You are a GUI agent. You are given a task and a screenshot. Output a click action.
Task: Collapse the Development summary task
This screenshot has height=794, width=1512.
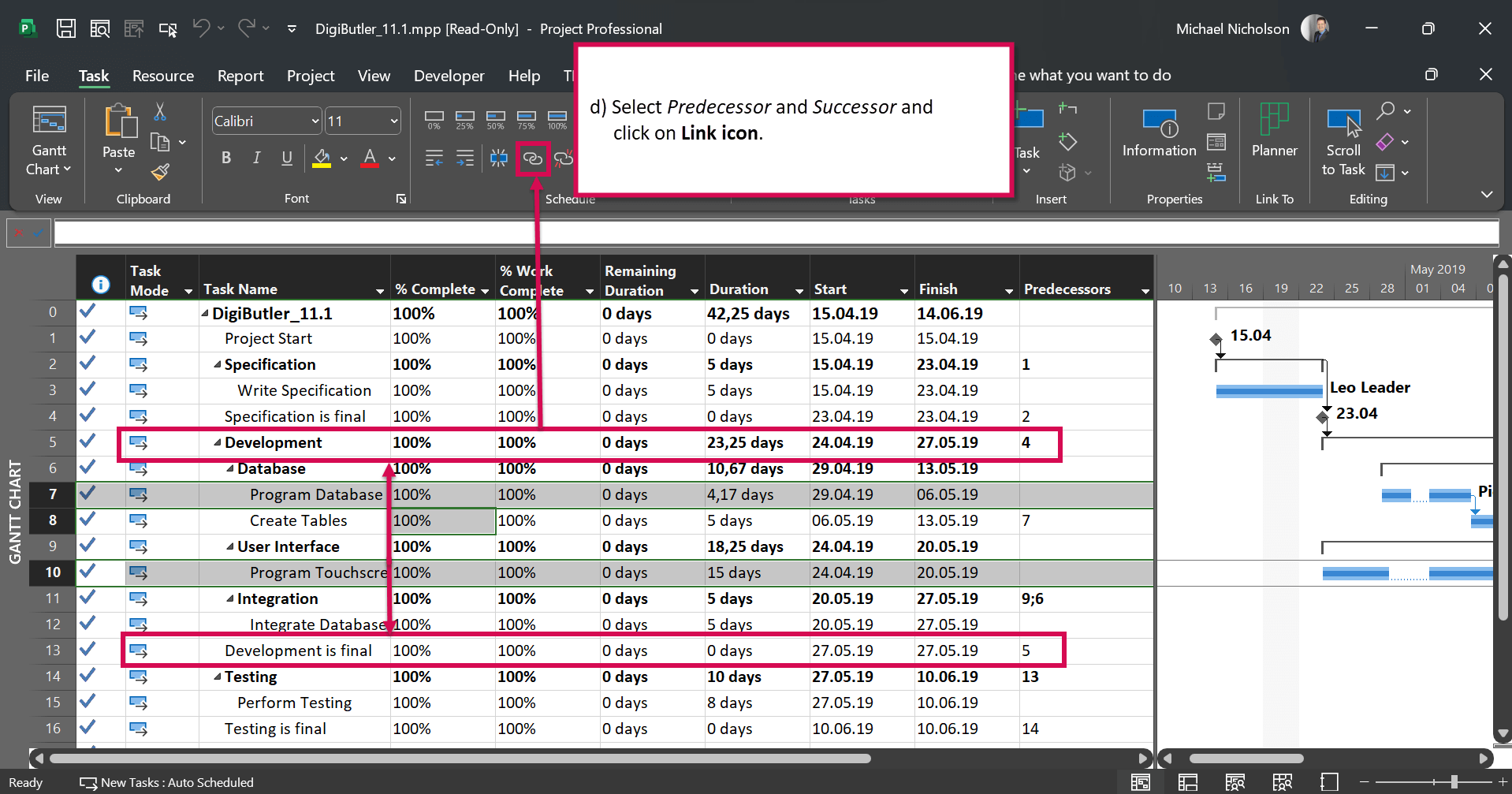(x=218, y=442)
